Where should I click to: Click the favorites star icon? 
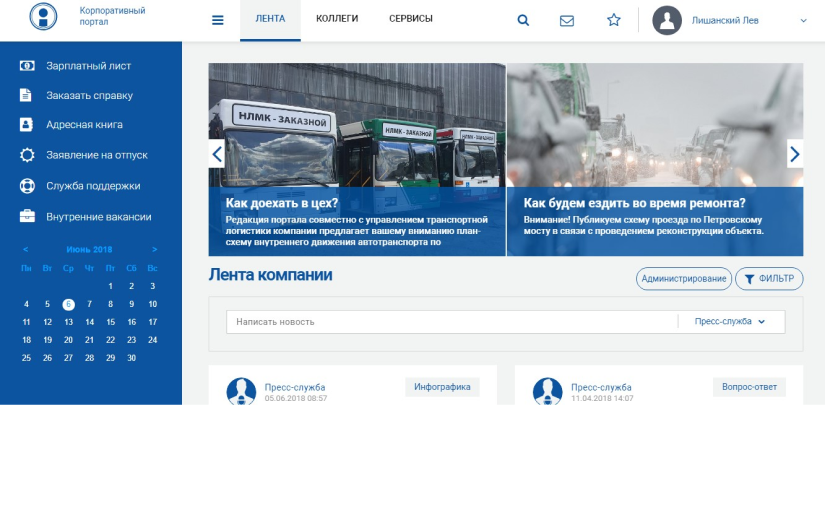[613, 20]
